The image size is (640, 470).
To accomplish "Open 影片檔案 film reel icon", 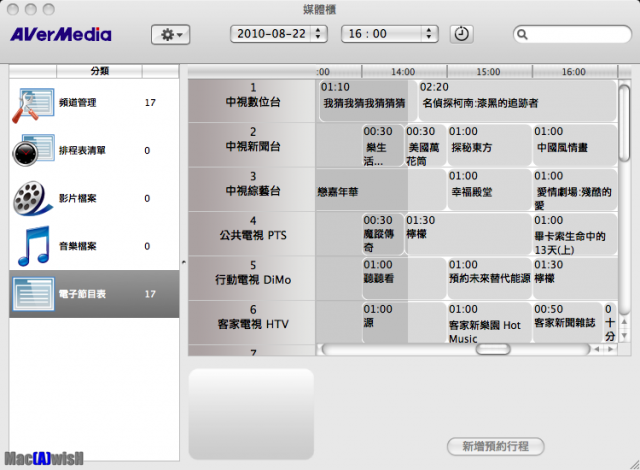I will point(33,198).
